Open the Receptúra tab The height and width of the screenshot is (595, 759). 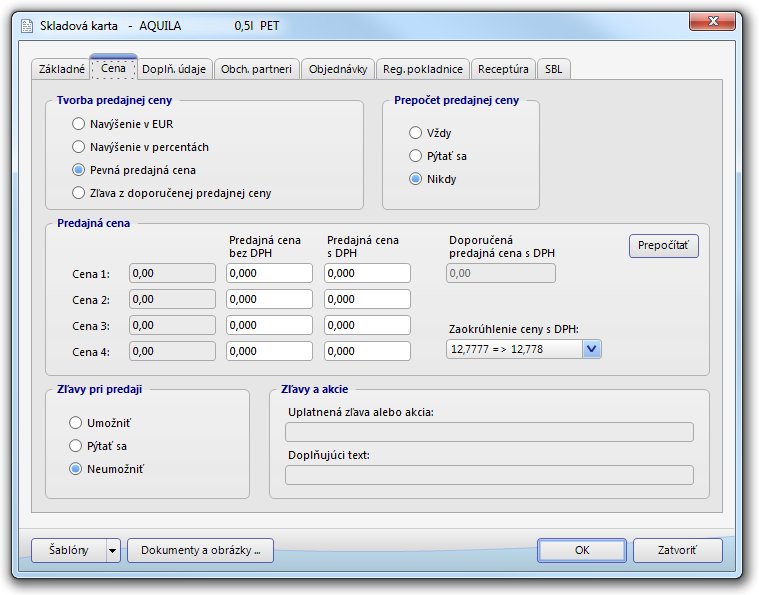click(x=503, y=69)
